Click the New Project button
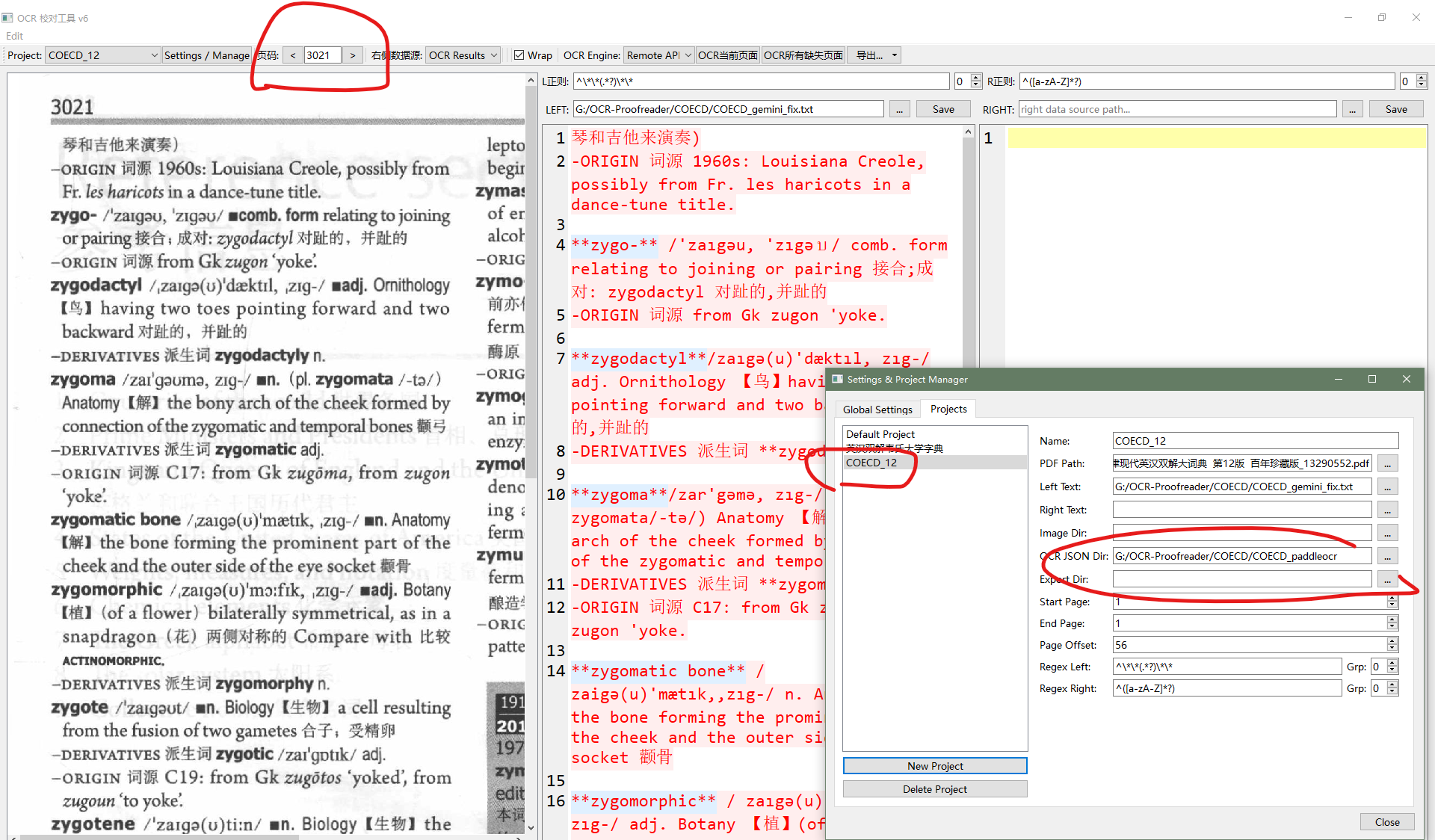Image resolution: width=1435 pixels, height=840 pixels. click(x=934, y=766)
